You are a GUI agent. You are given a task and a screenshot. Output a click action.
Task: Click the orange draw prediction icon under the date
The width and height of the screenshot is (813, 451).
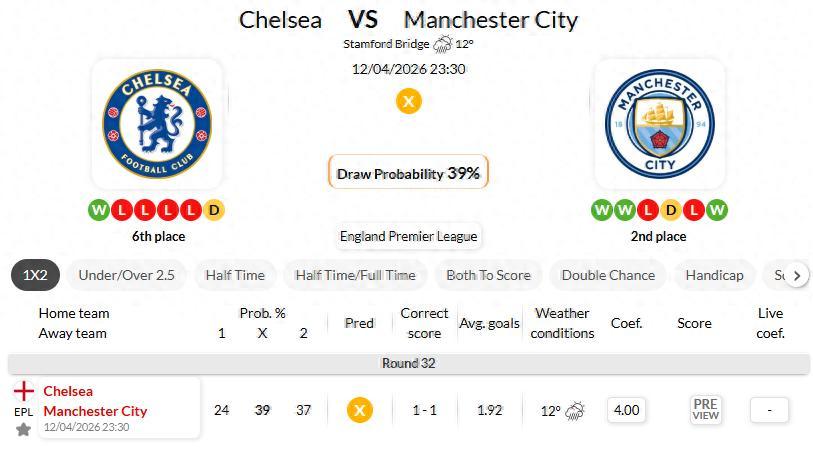(x=408, y=101)
